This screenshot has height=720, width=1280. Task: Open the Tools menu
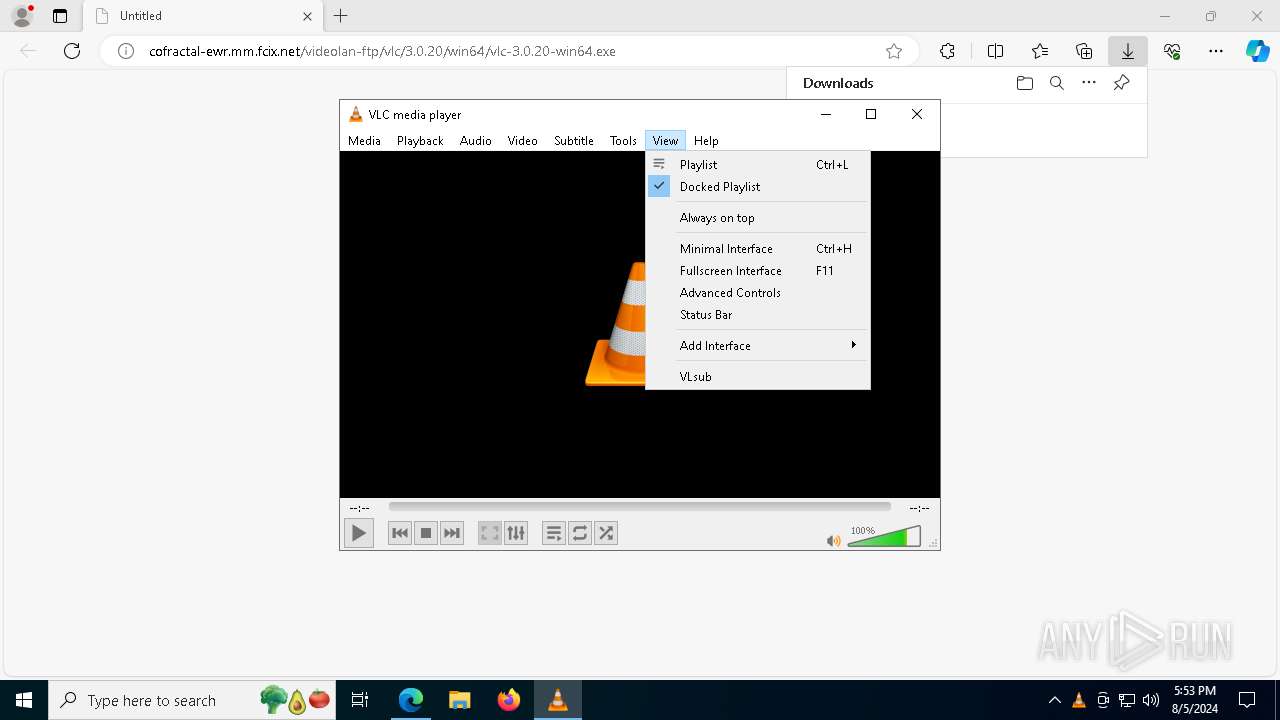[623, 141]
